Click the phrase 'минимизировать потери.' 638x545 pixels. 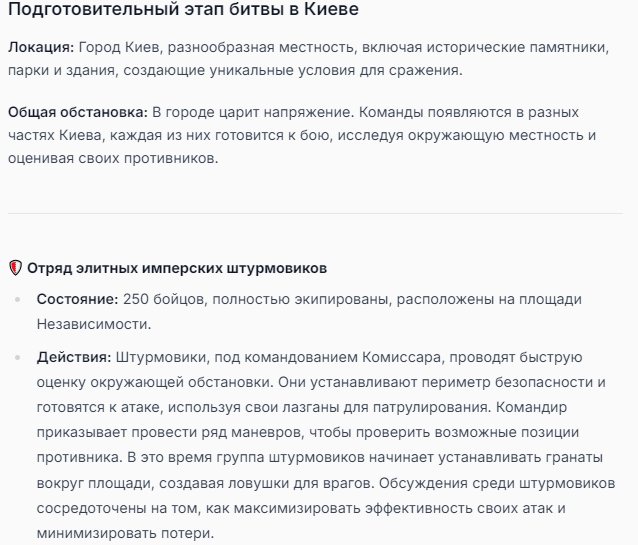125,533
